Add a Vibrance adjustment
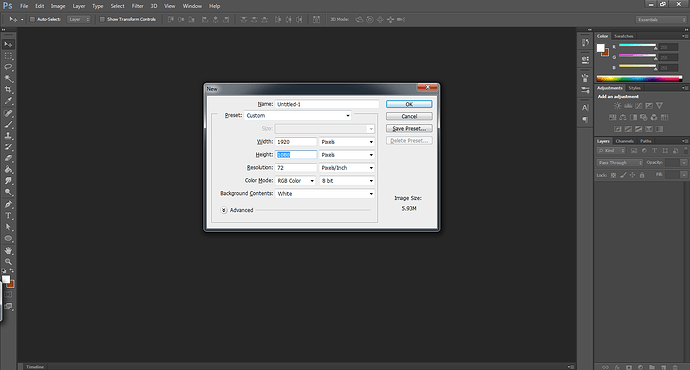Viewport: 690px width, 370px height. [x=659, y=106]
